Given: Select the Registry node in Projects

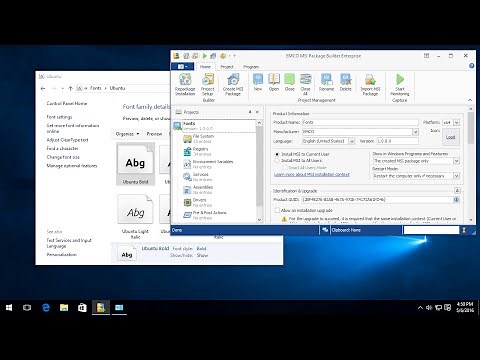Looking at the screenshot, I should (x=200, y=151).
